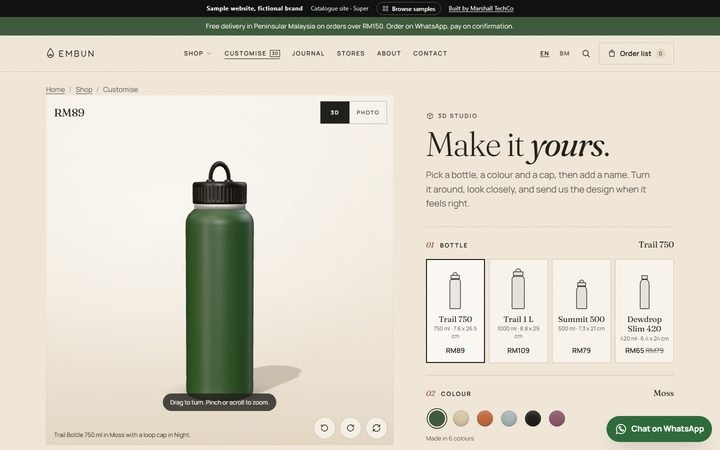The height and width of the screenshot is (450, 720).
Task: Pick the Moss green colour swatch
Action: coord(437,418)
